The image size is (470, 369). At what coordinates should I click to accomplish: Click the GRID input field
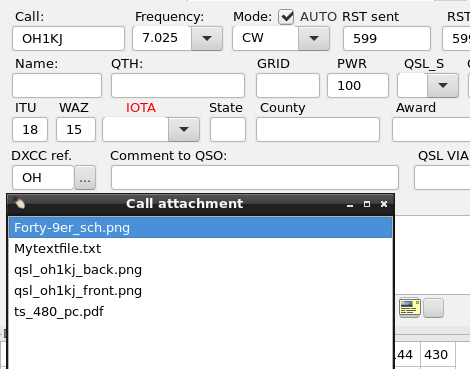(x=288, y=86)
